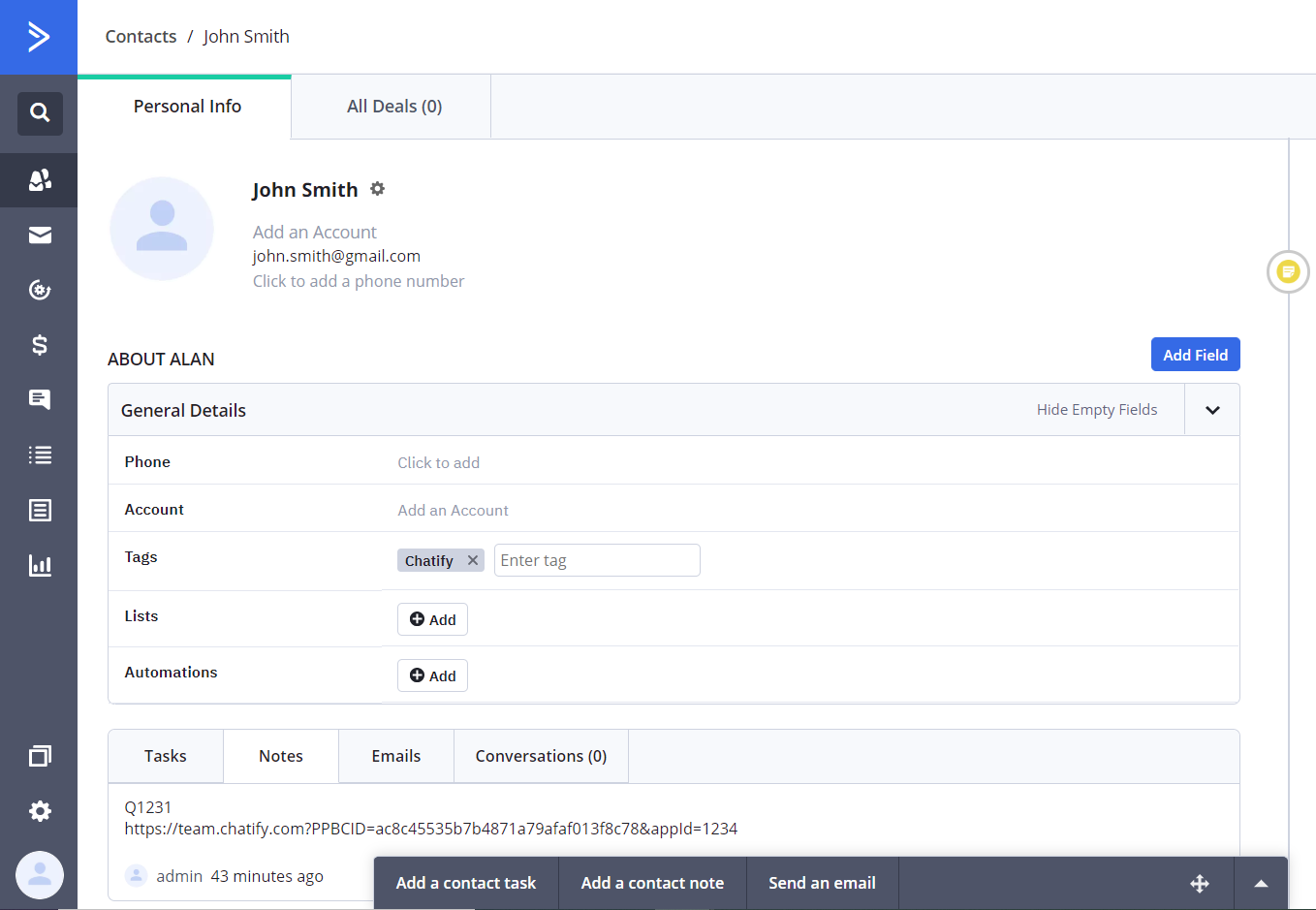Click 'Click to add' in Phone row
The width and height of the screenshot is (1316, 910).
click(438, 463)
